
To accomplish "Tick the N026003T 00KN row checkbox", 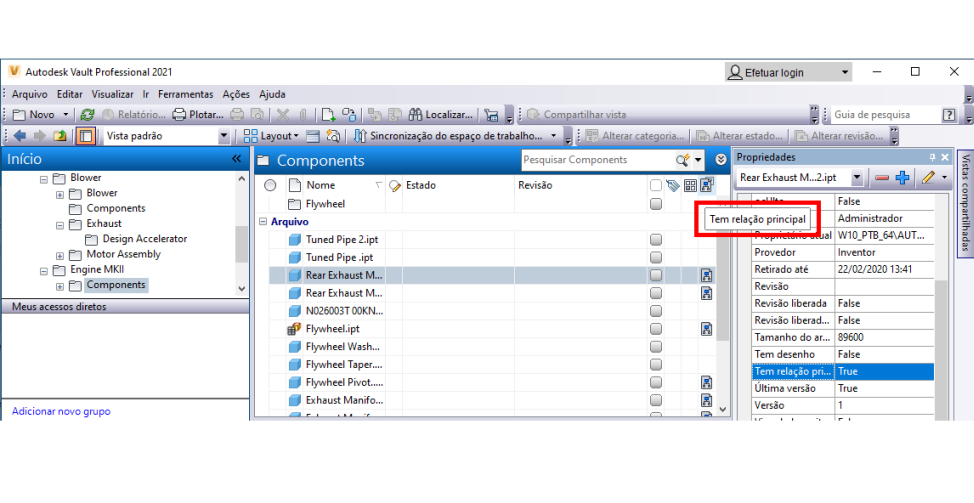I will [656, 311].
